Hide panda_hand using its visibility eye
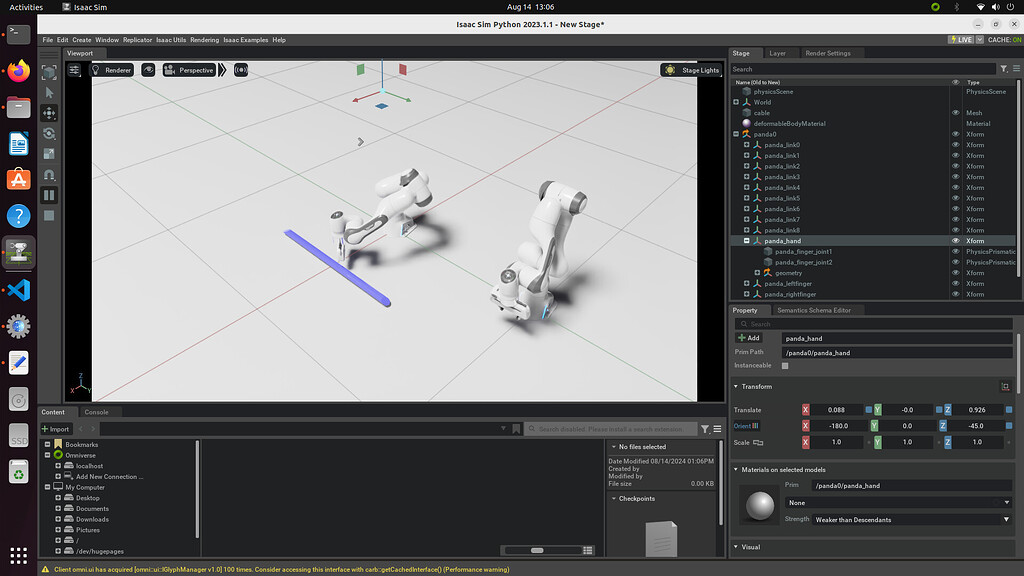This screenshot has height=576, width=1024. tap(954, 240)
